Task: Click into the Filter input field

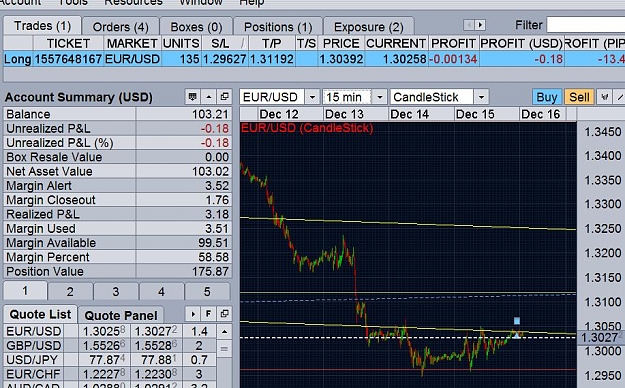Action: (586, 25)
